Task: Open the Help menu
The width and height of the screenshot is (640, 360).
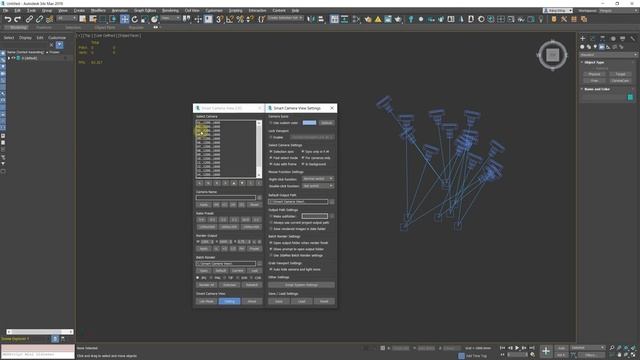Action: (295, 11)
